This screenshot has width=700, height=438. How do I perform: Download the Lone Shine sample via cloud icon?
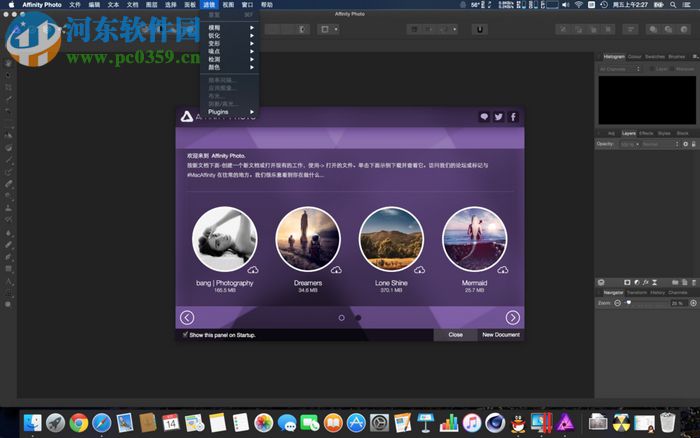(420, 270)
